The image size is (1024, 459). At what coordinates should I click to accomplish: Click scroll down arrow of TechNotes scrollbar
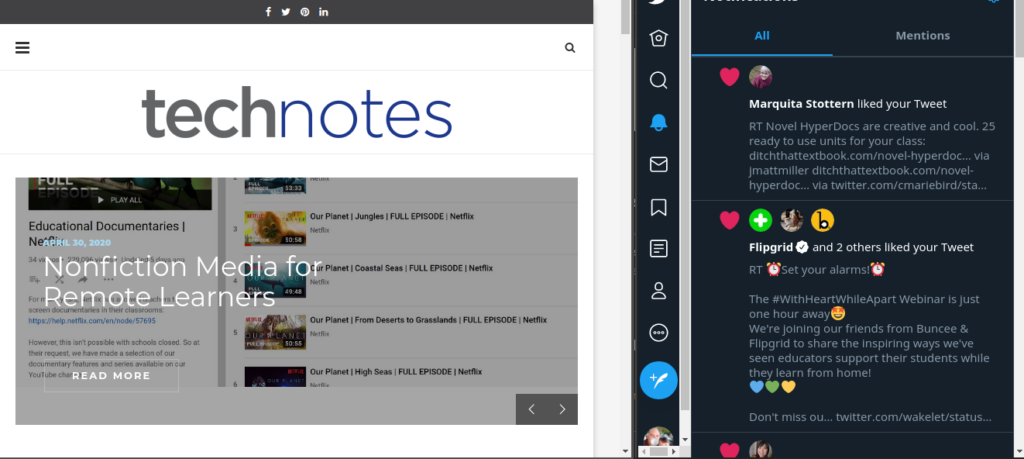(x=625, y=451)
